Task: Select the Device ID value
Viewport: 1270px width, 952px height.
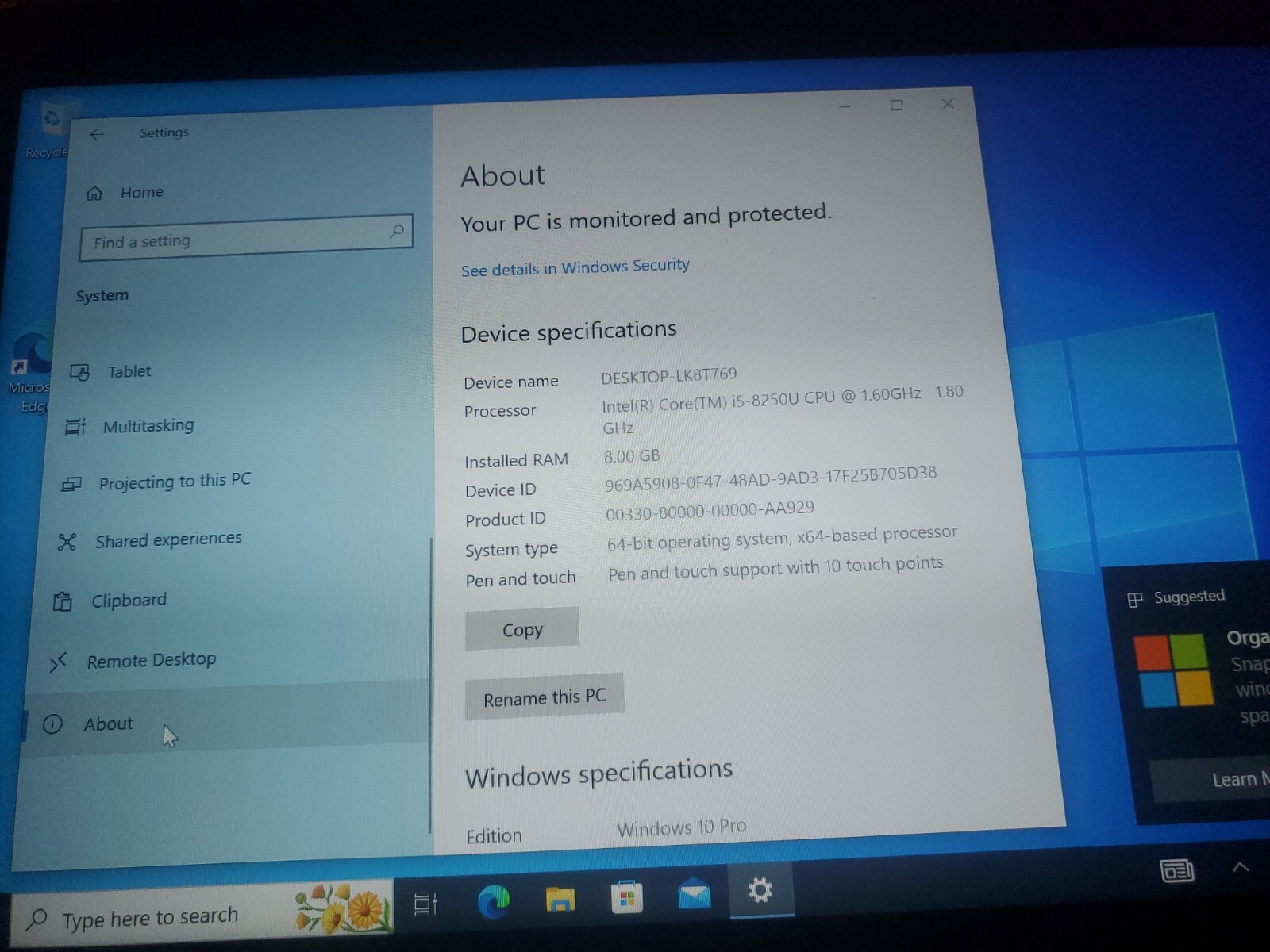Action: [x=771, y=478]
